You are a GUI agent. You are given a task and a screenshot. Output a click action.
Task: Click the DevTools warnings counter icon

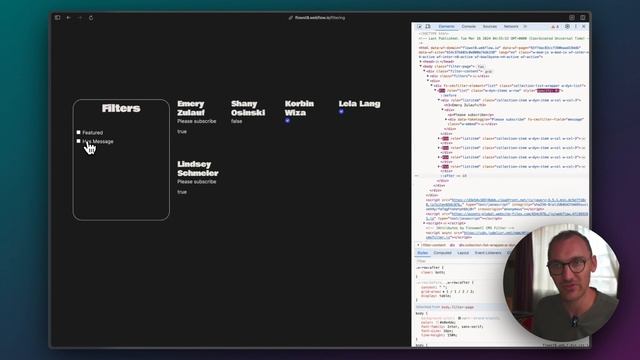point(555,27)
